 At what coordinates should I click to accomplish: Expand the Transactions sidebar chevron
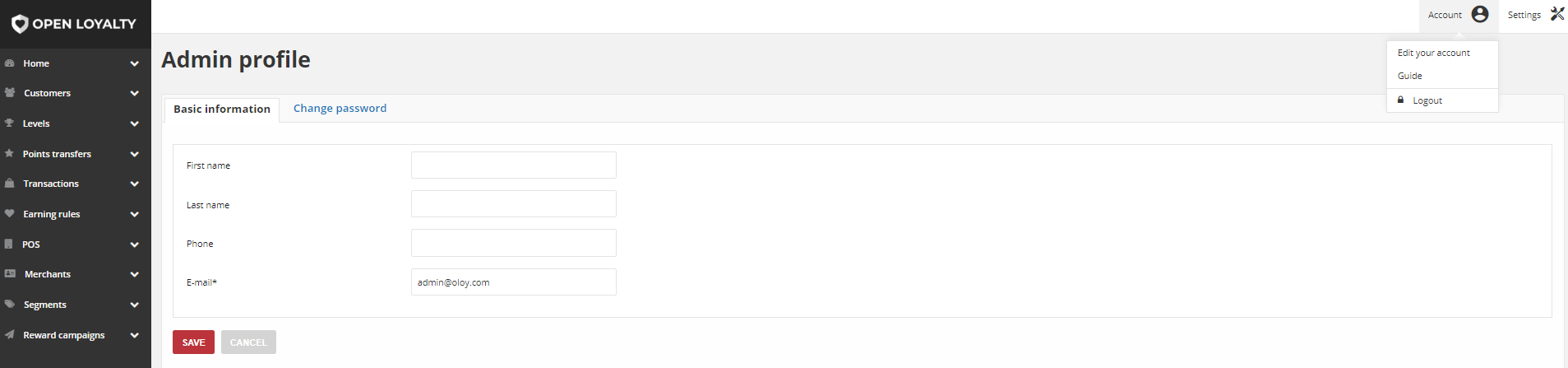134,184
